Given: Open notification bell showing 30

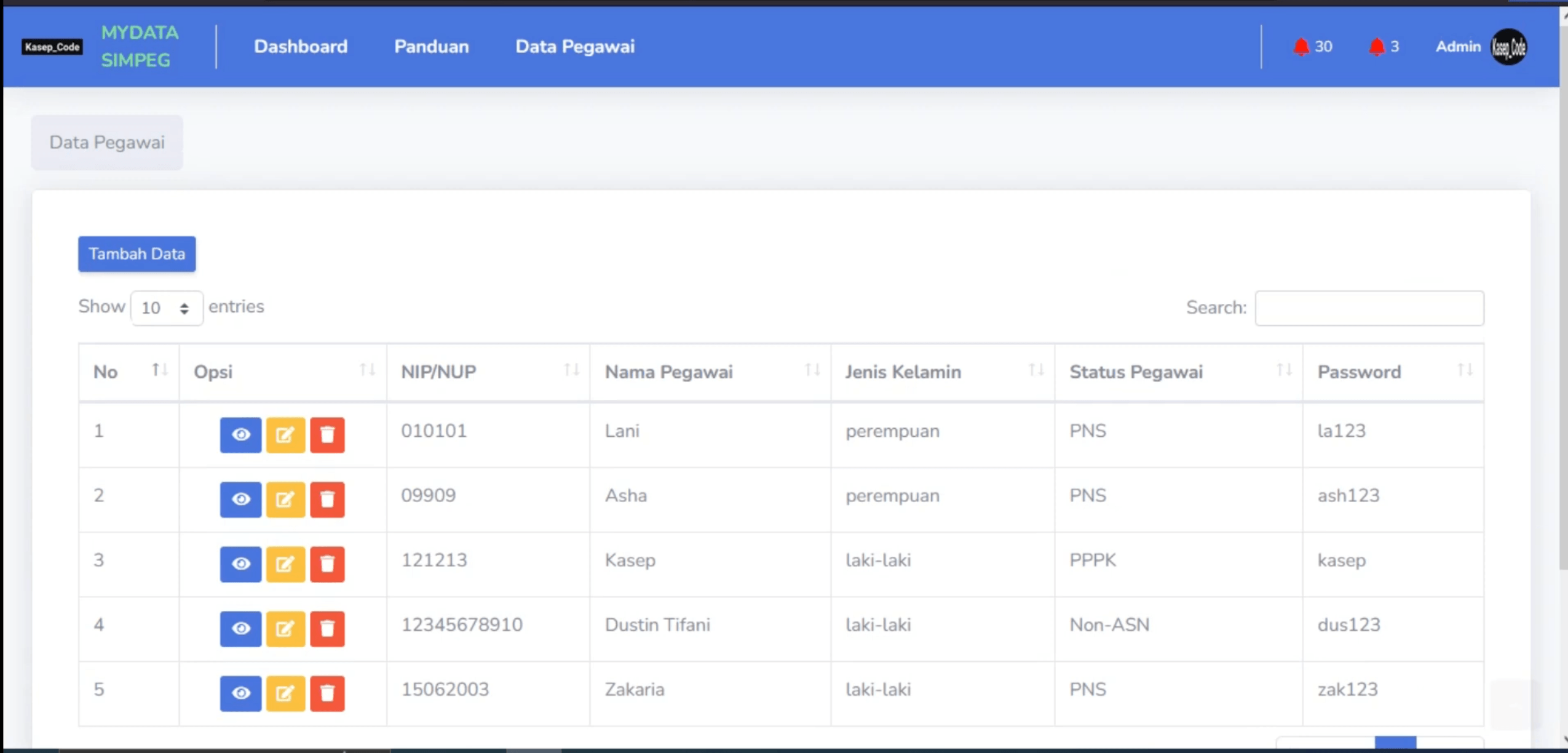Looking at the screenshot, I should pos(1312,47).
